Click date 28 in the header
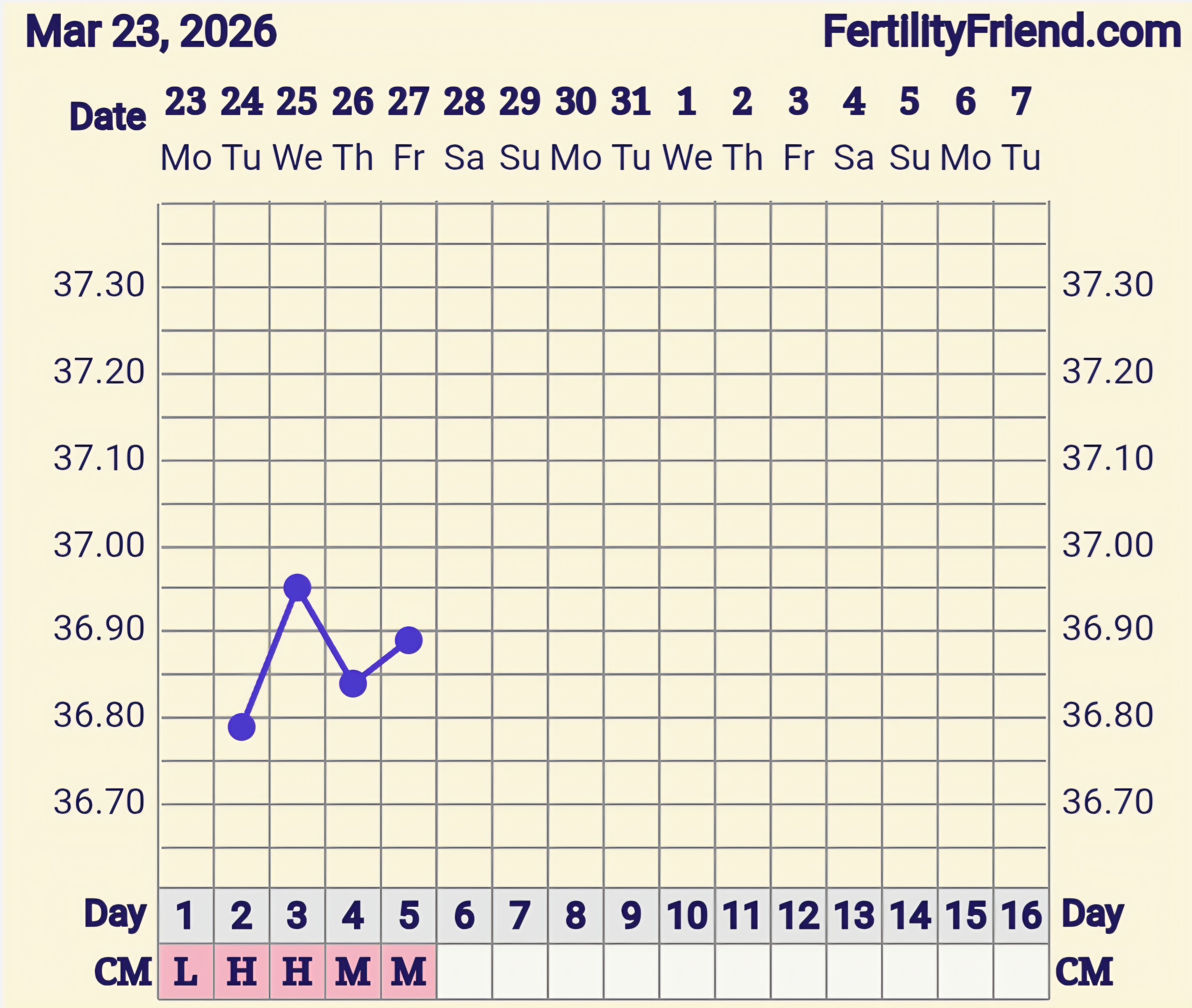The image size is (1192, 1008). 464,102
